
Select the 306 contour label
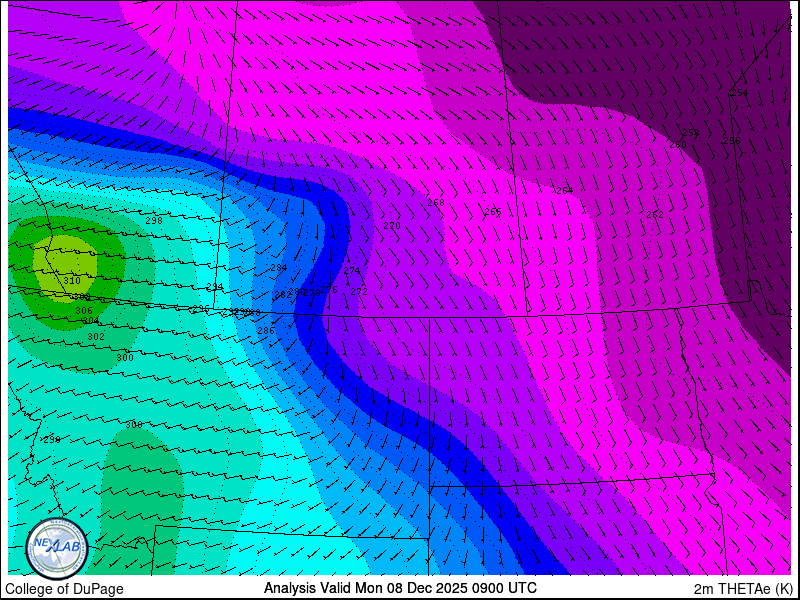click(x=84, y=310)
